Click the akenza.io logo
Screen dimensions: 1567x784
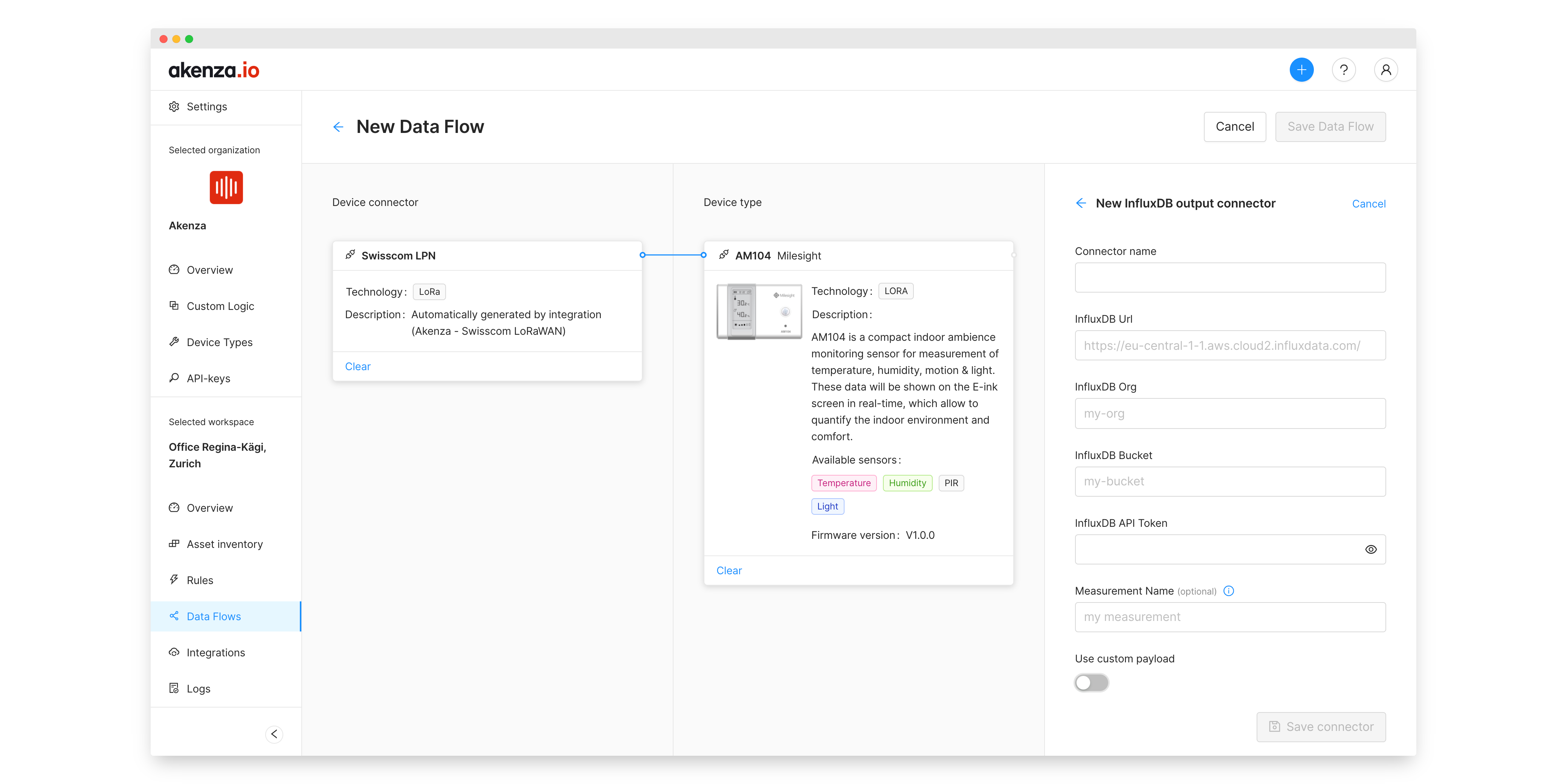coord(214,70)
